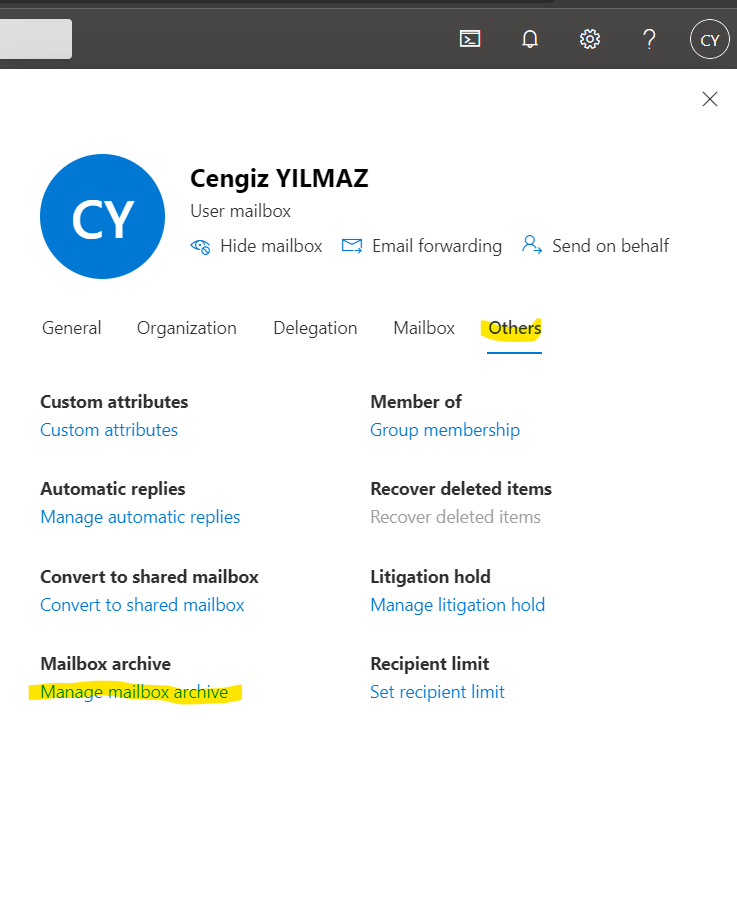This screenshot has width=737, height=902.
Task: Open the help question mark
Action: (649, 39)
